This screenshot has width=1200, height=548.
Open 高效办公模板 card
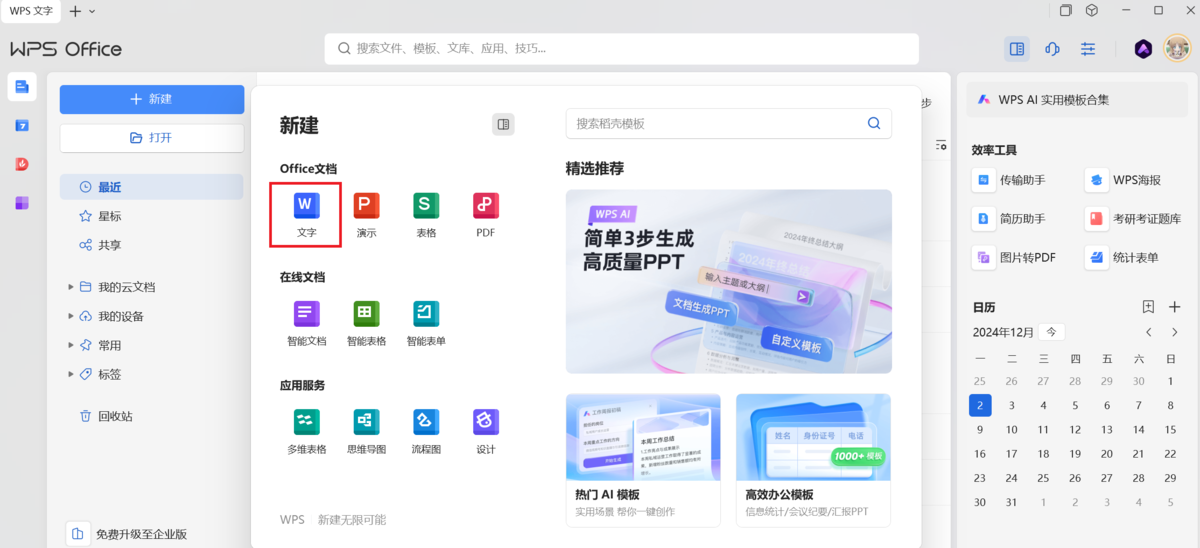813,460
